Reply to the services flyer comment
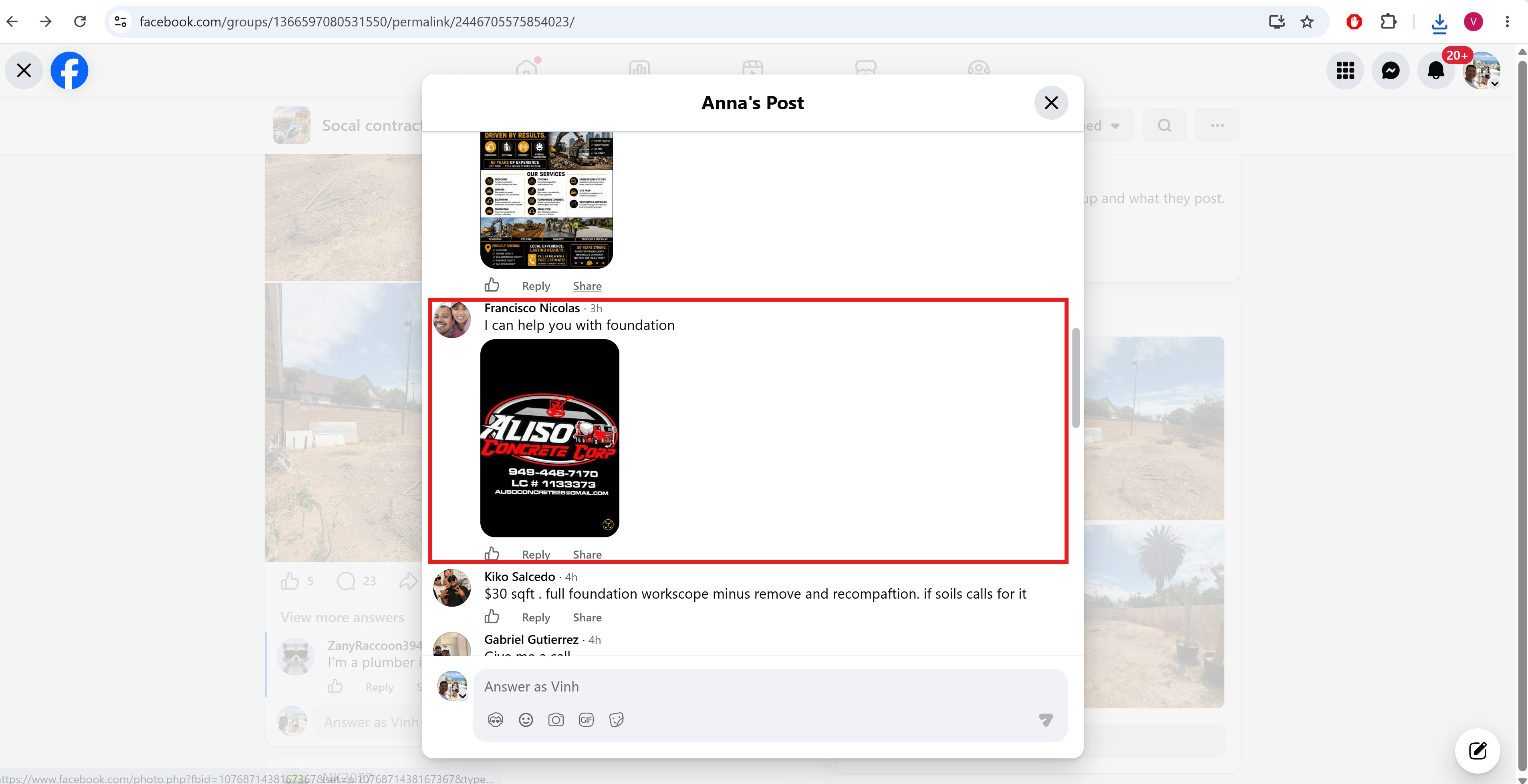Image resolution: width=1528 pixels, height=784 pixels. [536, 286]
